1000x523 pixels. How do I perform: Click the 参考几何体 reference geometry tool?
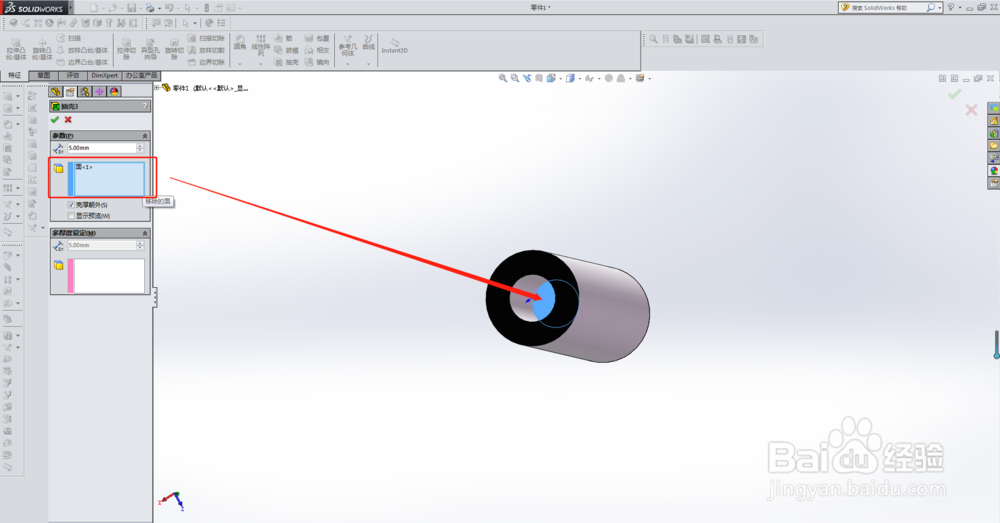[x=348, y=45]
